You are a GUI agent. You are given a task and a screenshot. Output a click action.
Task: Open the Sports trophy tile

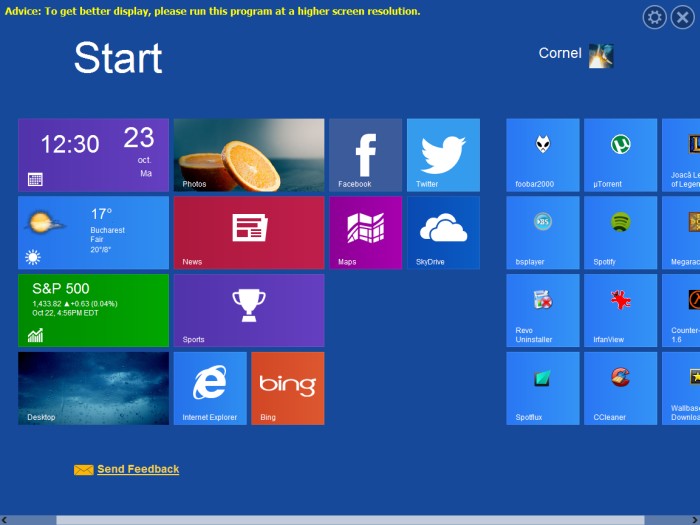point(249,310)
